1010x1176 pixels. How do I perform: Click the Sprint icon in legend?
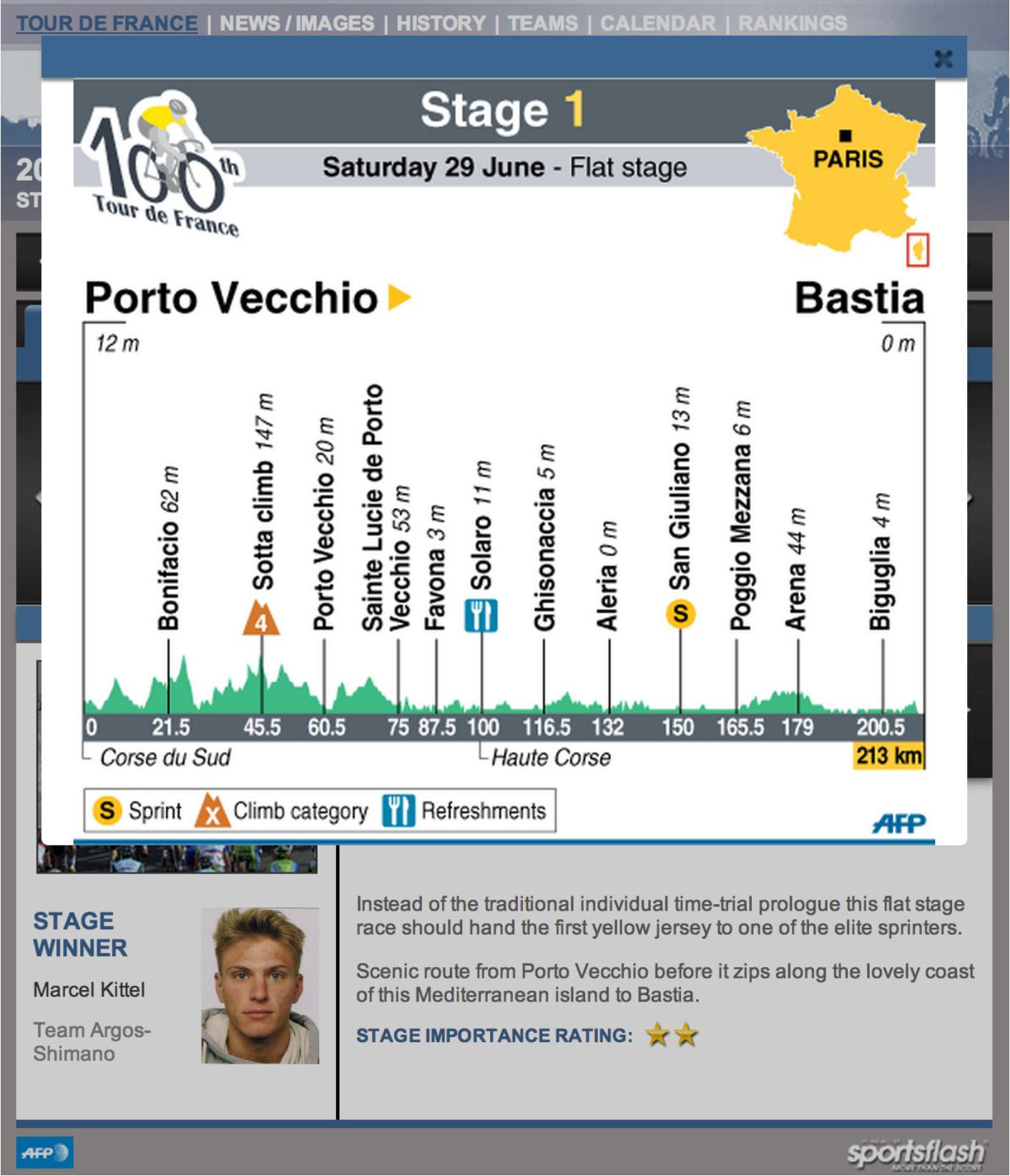pos(107,811)
